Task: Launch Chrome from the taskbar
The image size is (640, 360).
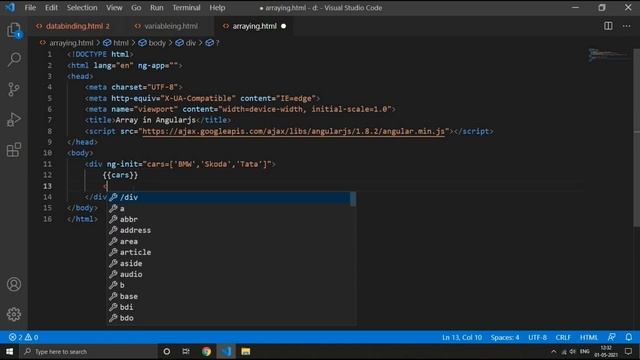Action: pyautogui.click(x=206, y=351)
